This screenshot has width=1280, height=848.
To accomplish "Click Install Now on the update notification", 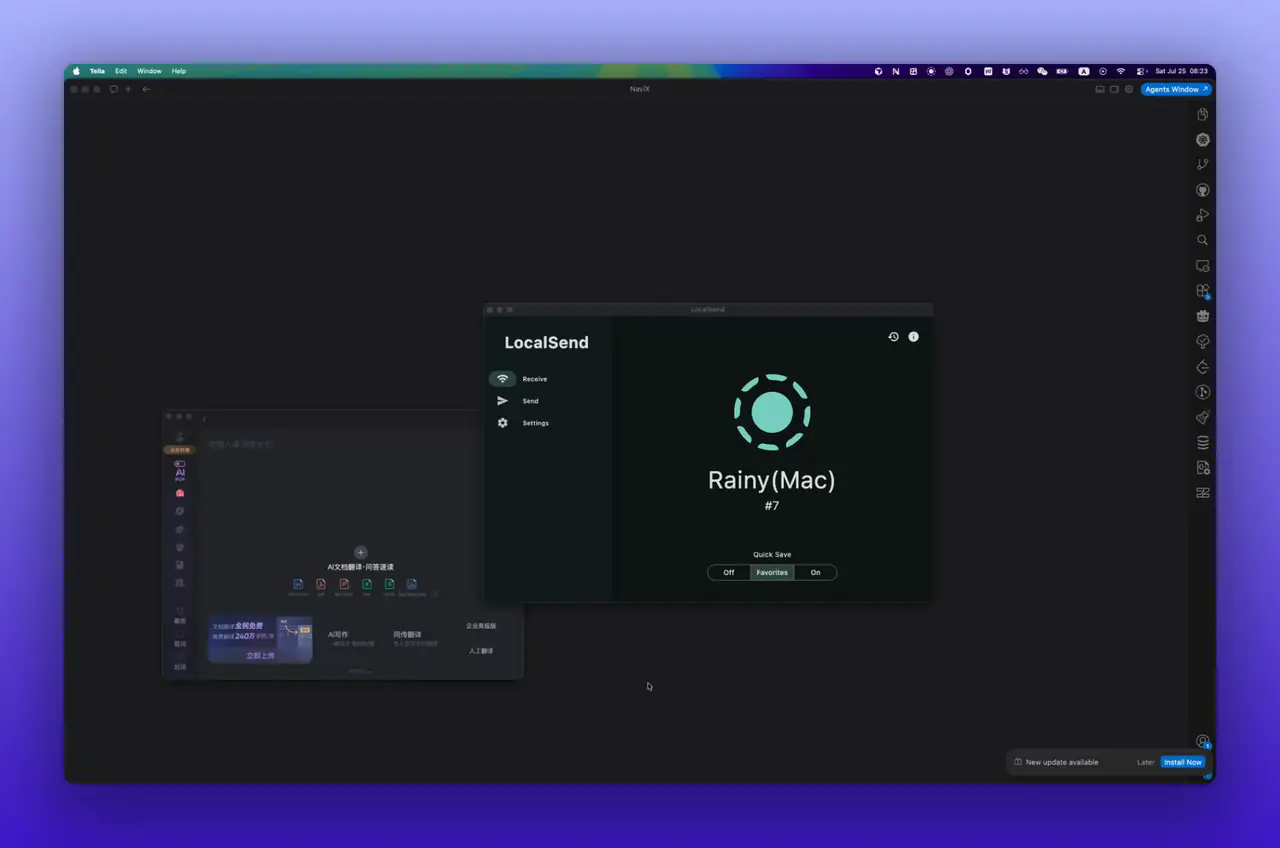I will pos(1182,762).
